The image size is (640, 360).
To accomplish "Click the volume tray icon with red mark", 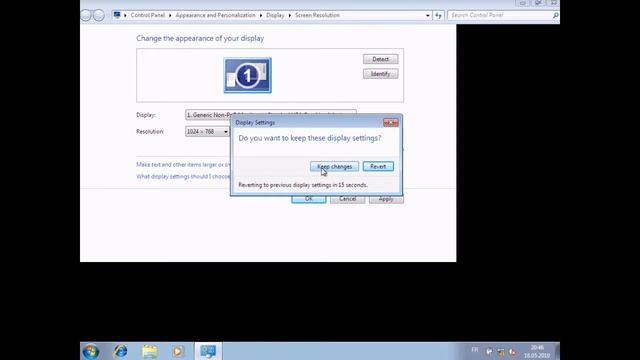I will (x=513, y=351).
